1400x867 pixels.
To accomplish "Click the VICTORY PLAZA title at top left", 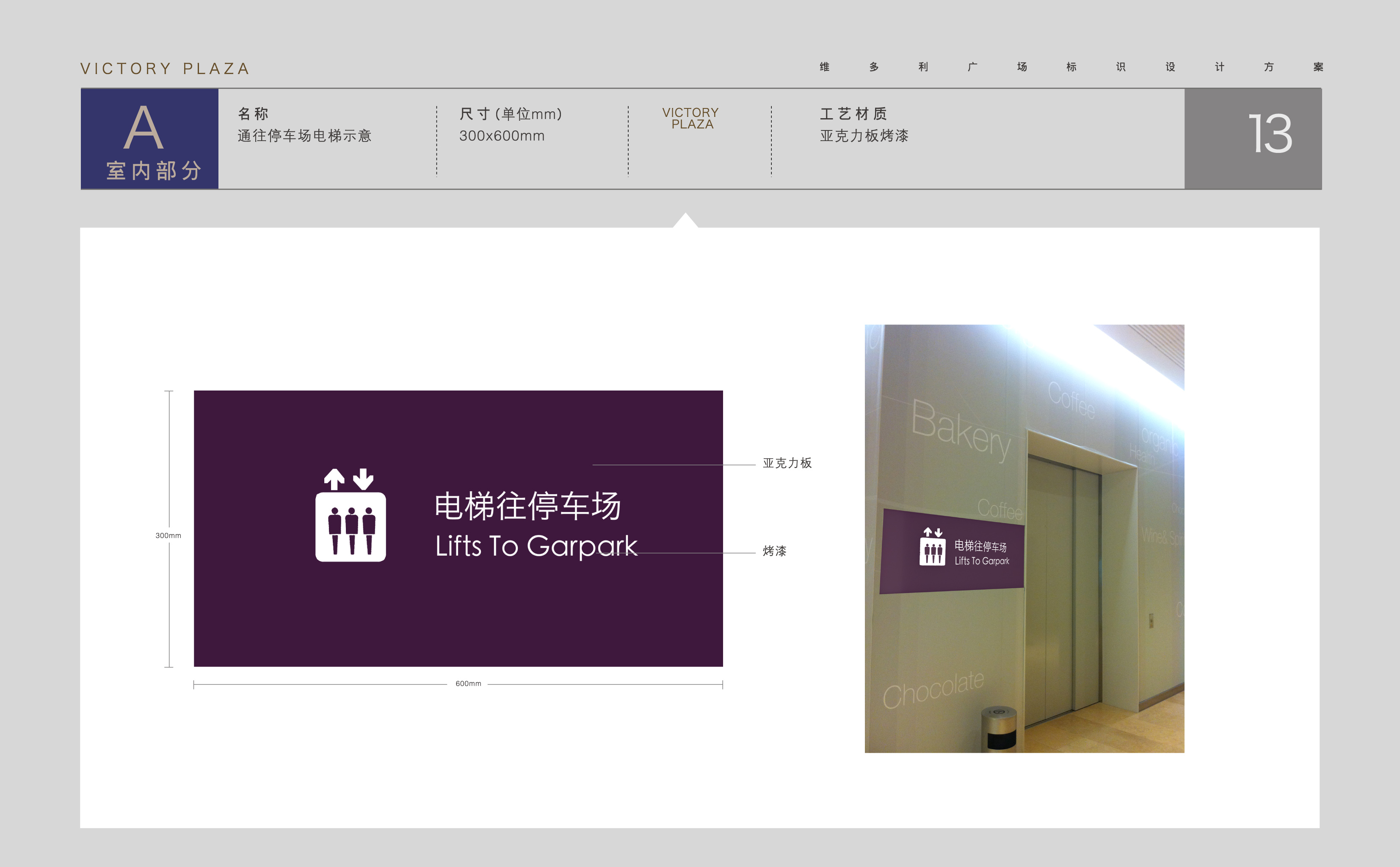I will pyautogui.click(x=165, y=69).
